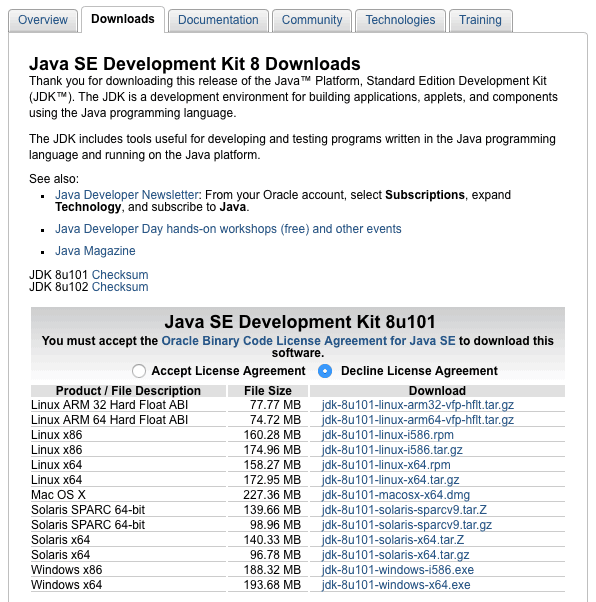Image resolution: width=596 pixels, height=602 pixels.
Task: Download jdk-8u101-linux-i586.rpm
Action: 388,435
